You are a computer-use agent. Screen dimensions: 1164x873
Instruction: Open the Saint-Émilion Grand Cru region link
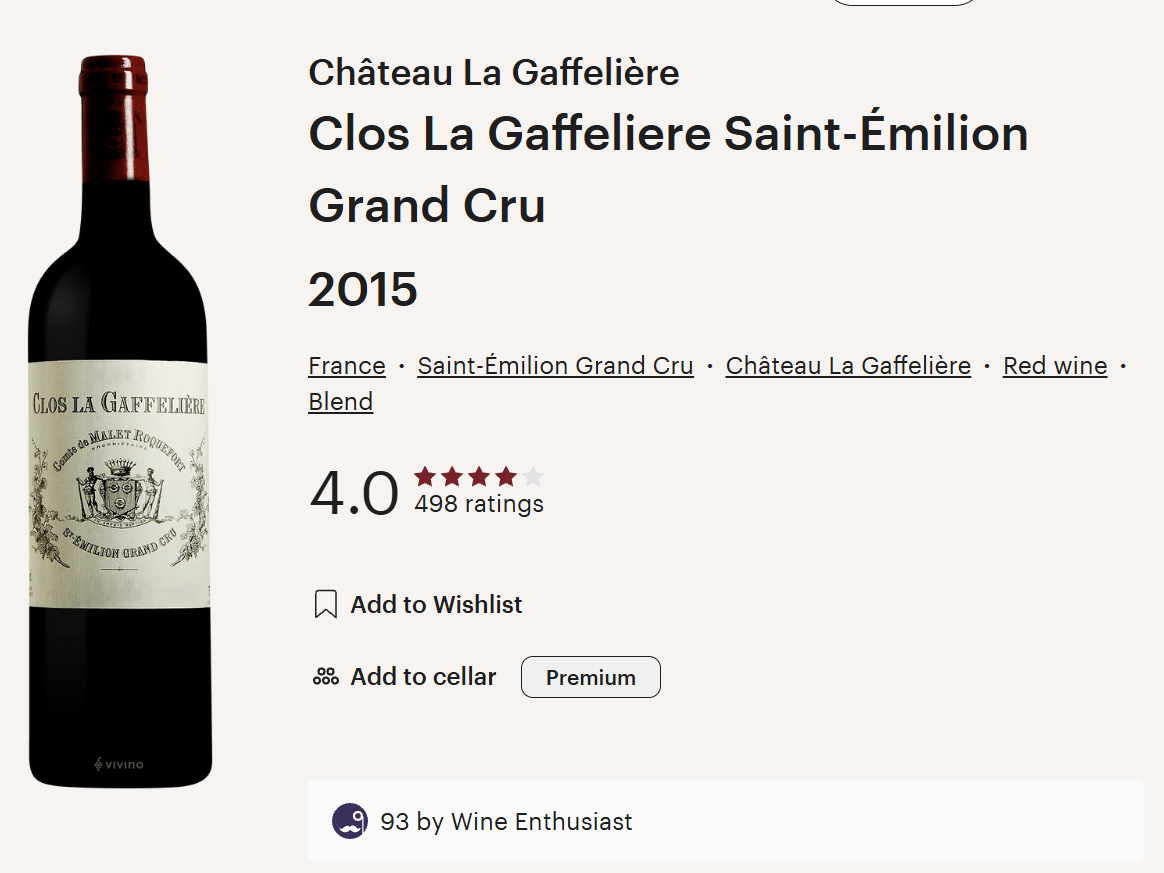point(555,366)
